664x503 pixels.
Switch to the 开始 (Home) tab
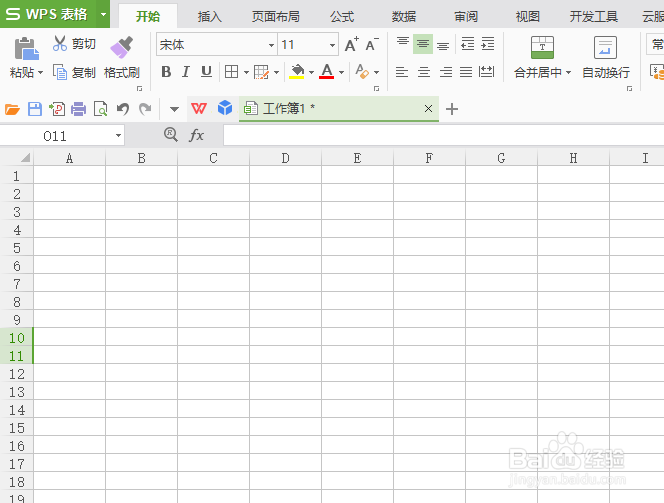click(148, 17)
